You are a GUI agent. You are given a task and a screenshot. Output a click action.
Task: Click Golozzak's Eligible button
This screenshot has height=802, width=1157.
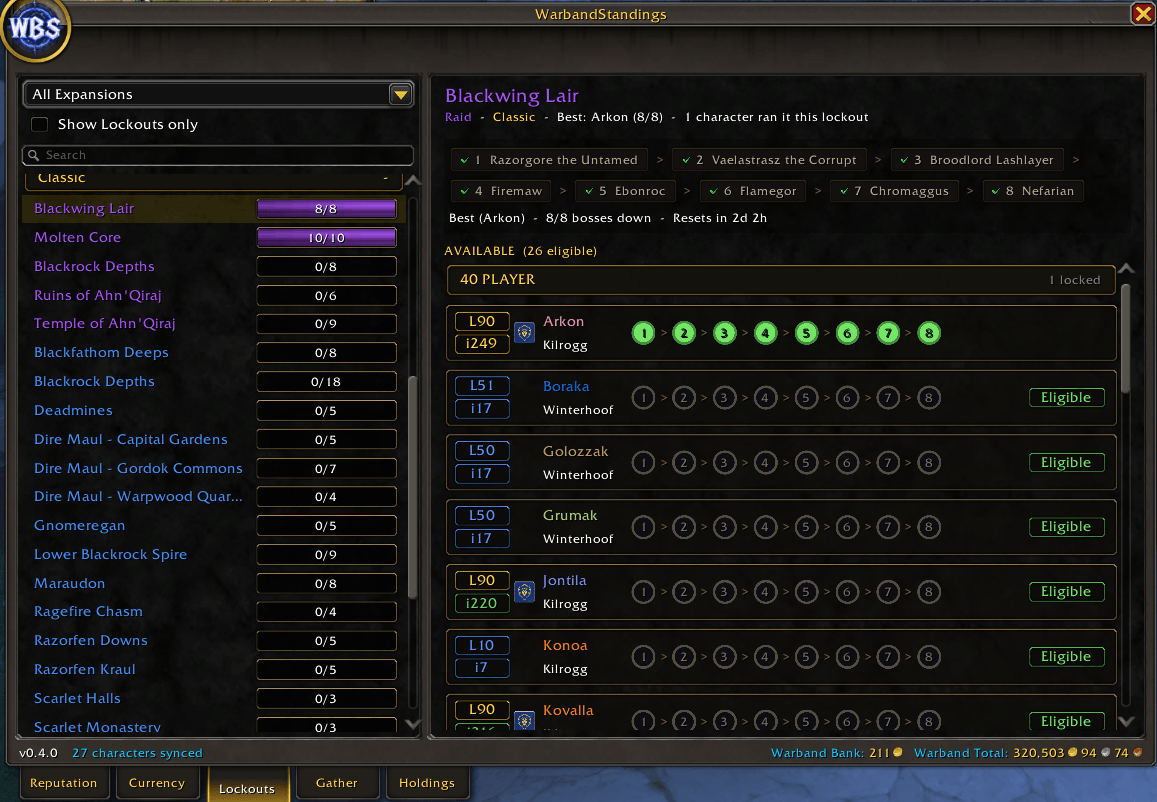[x=1066, y=462]
